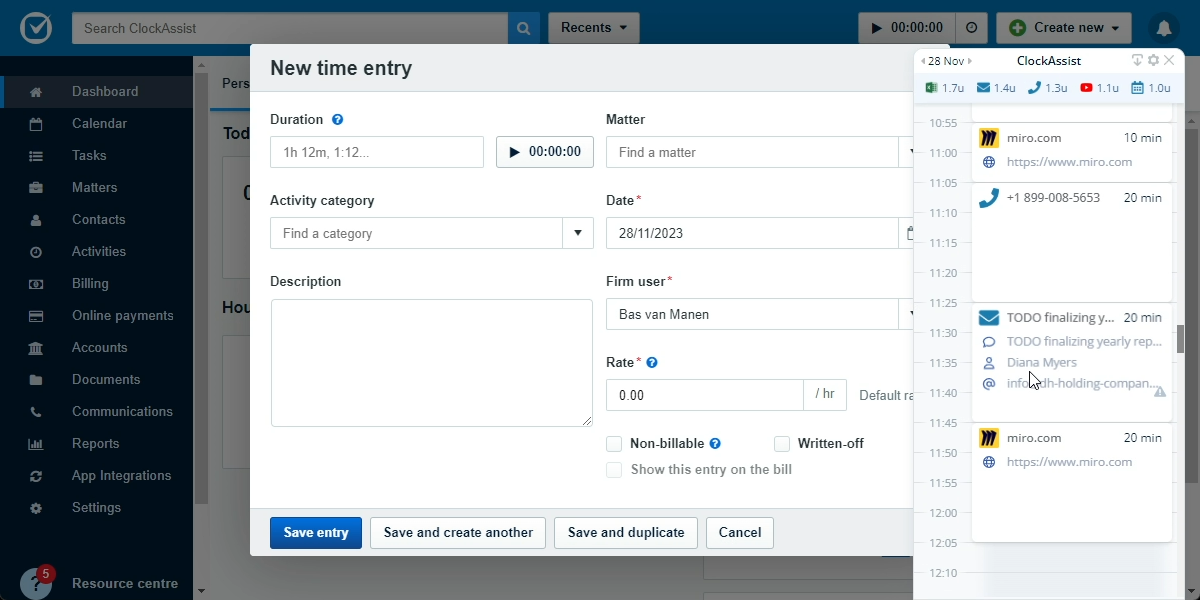Open the Reports menu item
The width and height of the screenshot is (1200, 600).
pyautogui.click(x=93, y=443)
